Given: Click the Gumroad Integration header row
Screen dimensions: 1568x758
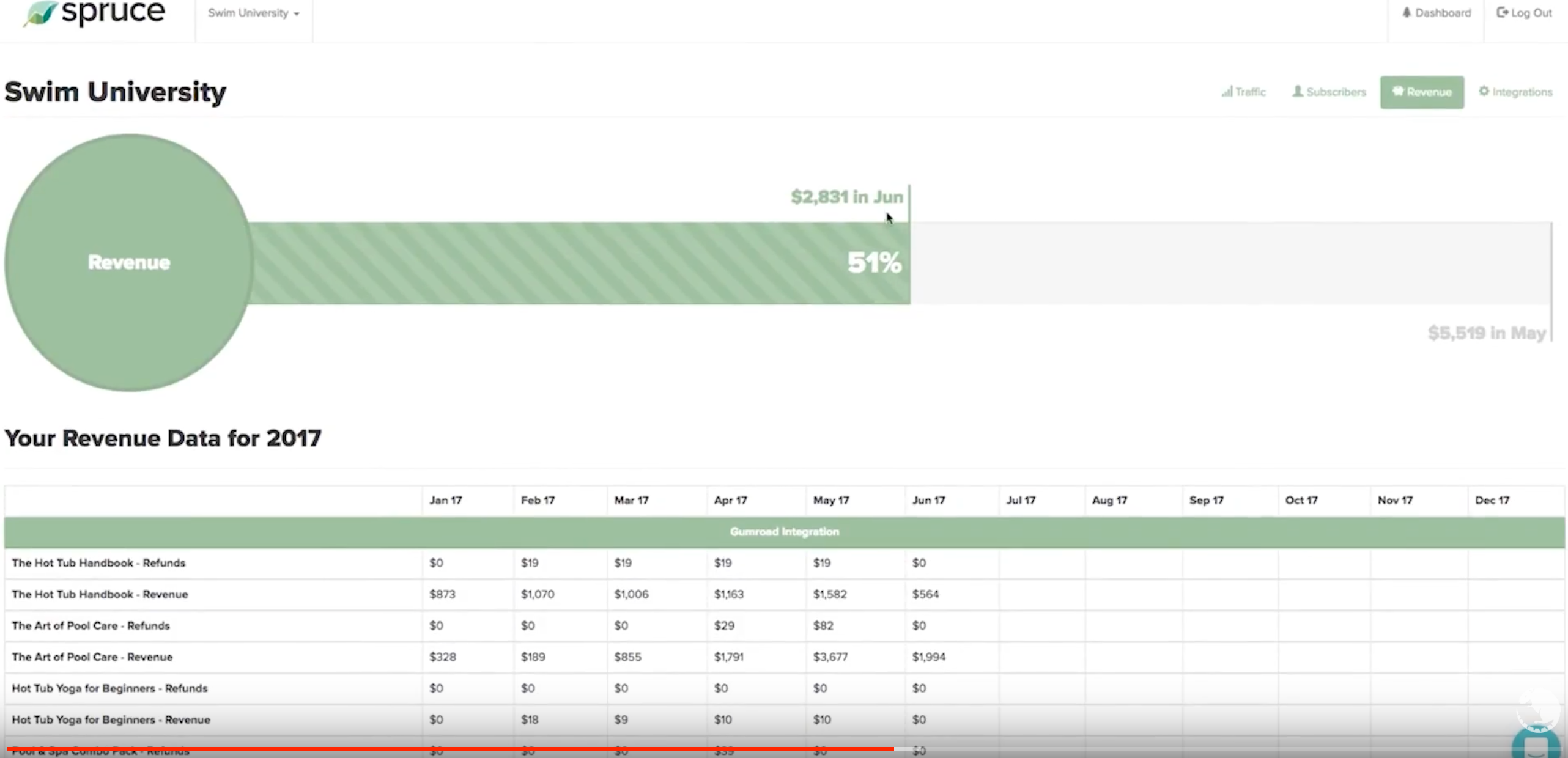Looking at the screenshot, I should pyautogui.click(x=784, y=532).
